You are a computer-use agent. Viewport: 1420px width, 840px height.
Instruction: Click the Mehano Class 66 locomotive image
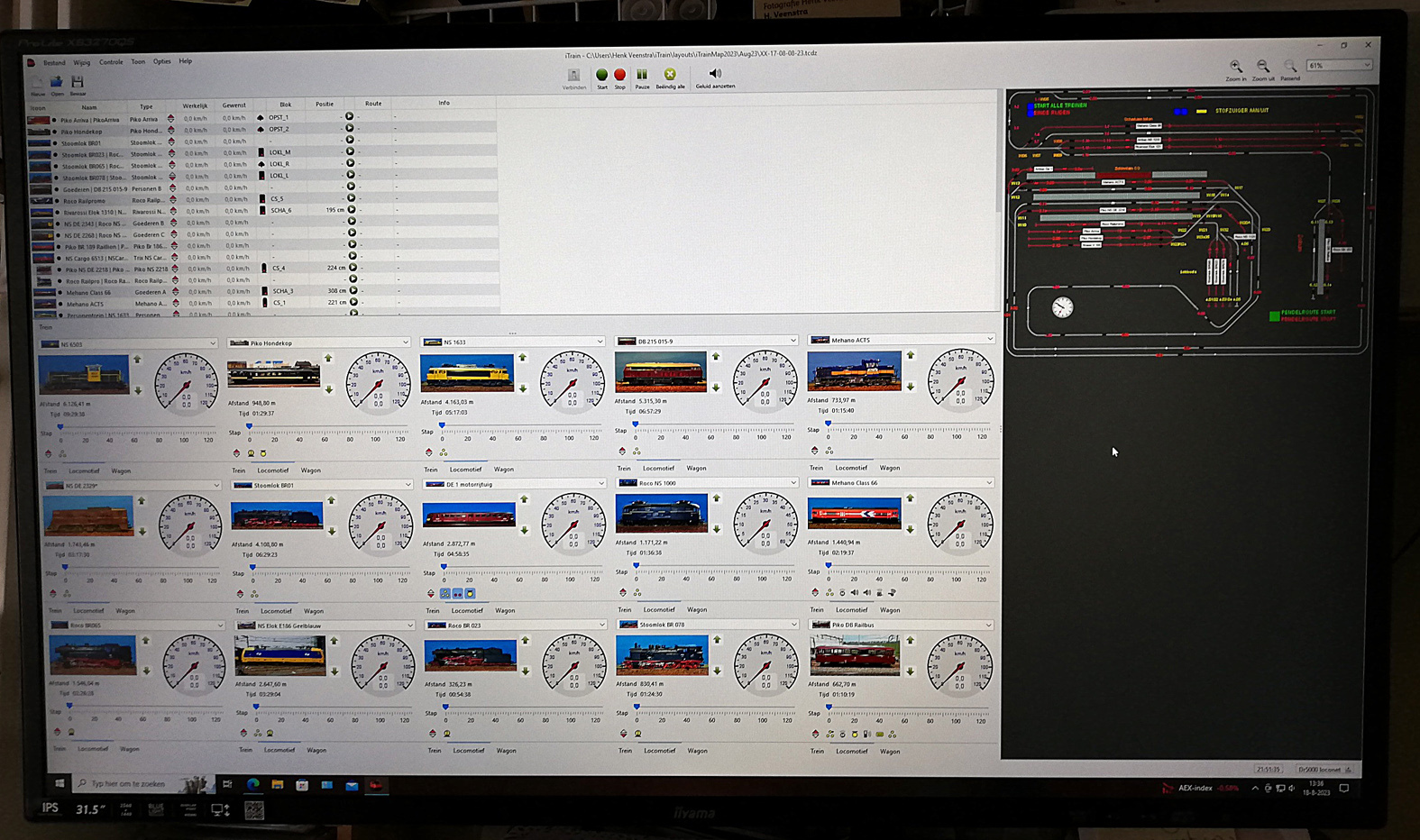click(x=855, y=513)
